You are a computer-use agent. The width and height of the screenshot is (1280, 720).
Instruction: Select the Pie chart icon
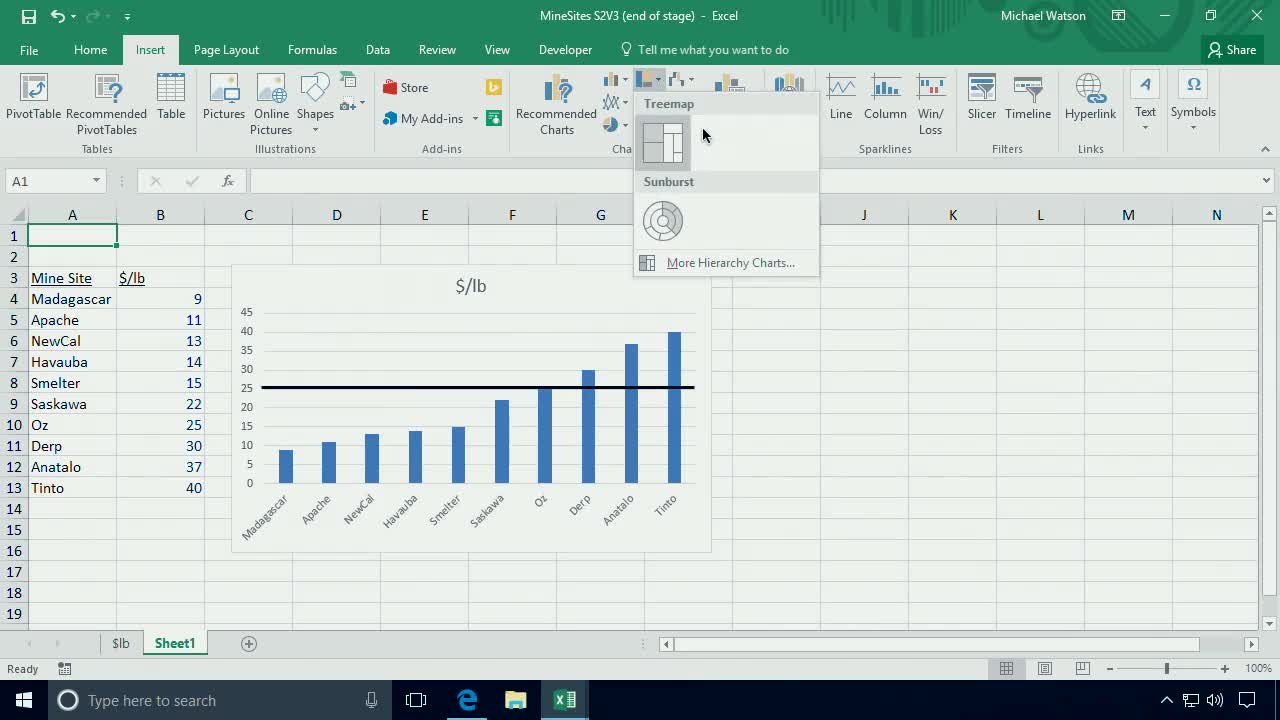coord(610,124)
